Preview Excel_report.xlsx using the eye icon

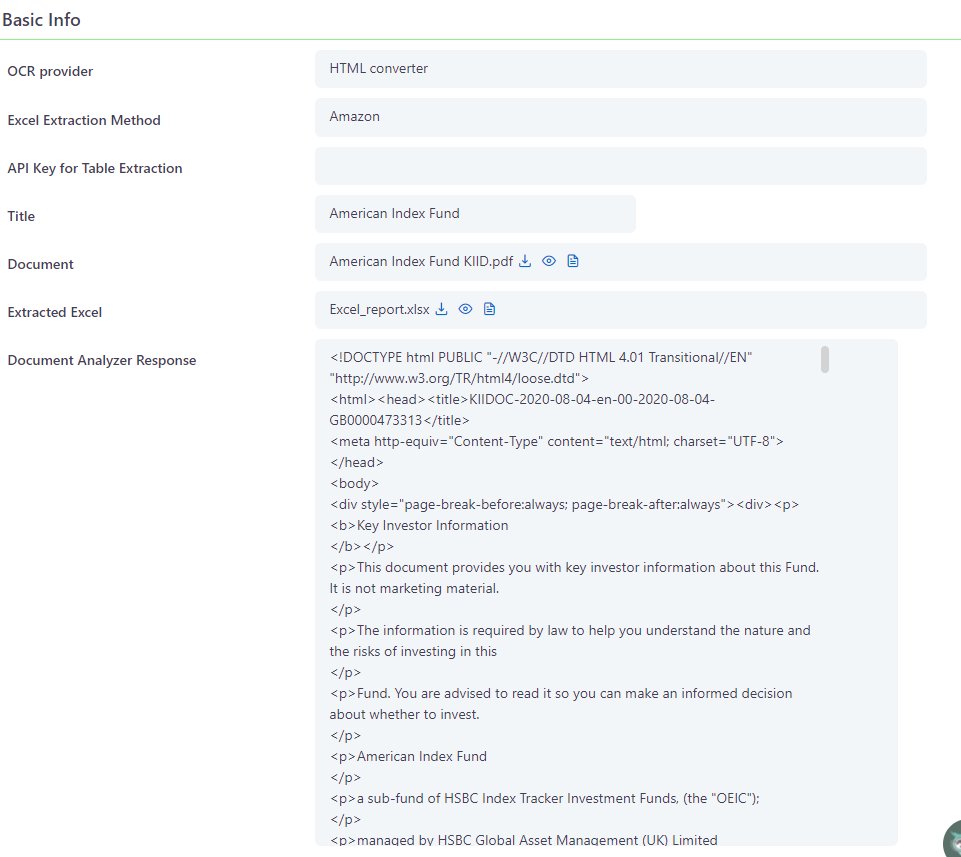465,308
